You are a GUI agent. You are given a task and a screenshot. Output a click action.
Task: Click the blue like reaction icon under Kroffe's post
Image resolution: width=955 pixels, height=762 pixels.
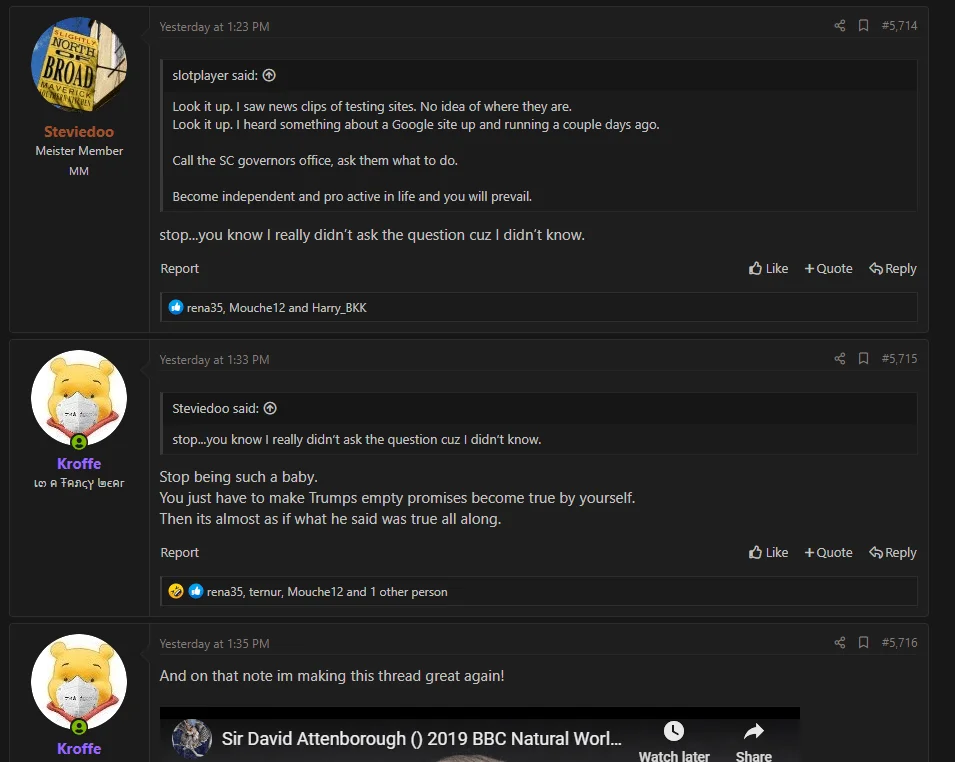coord(196,591)
